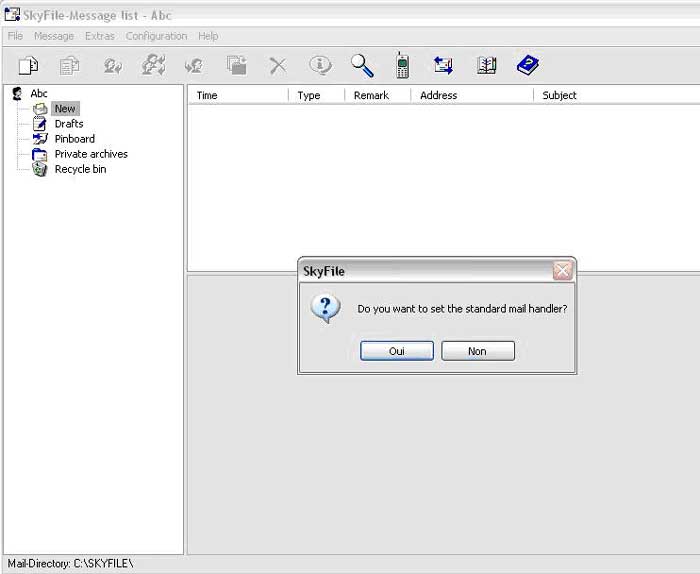Image resolution: width=700 pixels, height=574 pixels.
Task: Click the blue help book icon
Action: point(527,66)
